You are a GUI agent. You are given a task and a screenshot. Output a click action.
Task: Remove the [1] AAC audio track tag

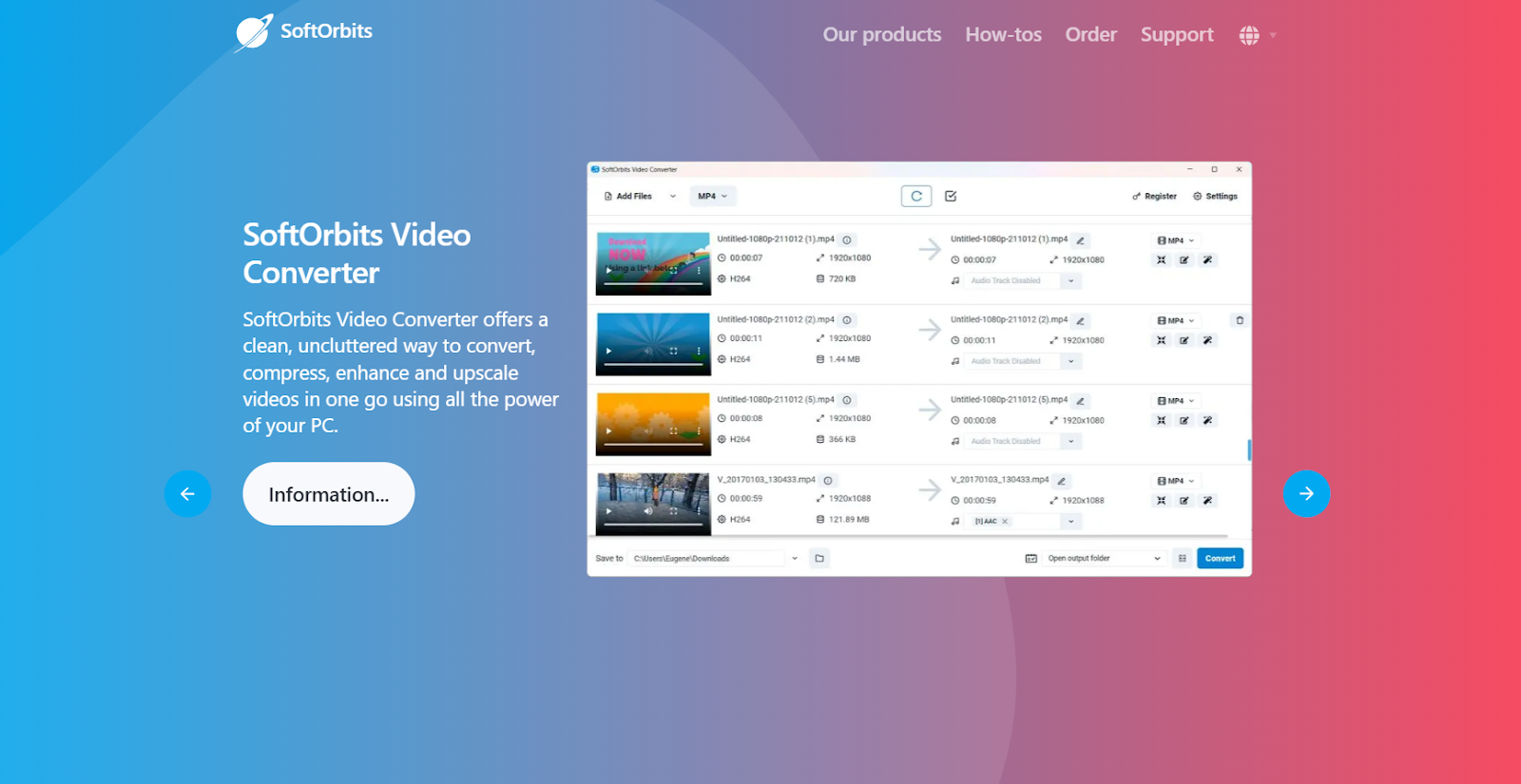click(x=1005, y=522)
